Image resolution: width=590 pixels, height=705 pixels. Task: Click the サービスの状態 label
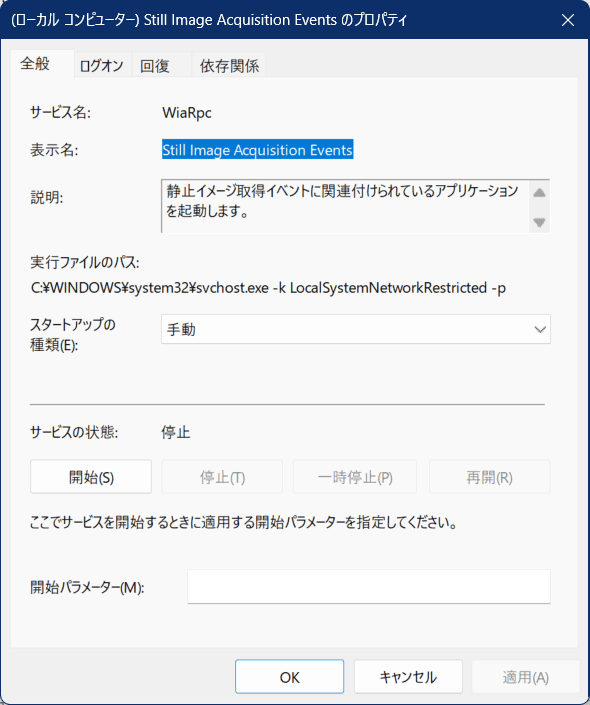[x=74, y=432]
